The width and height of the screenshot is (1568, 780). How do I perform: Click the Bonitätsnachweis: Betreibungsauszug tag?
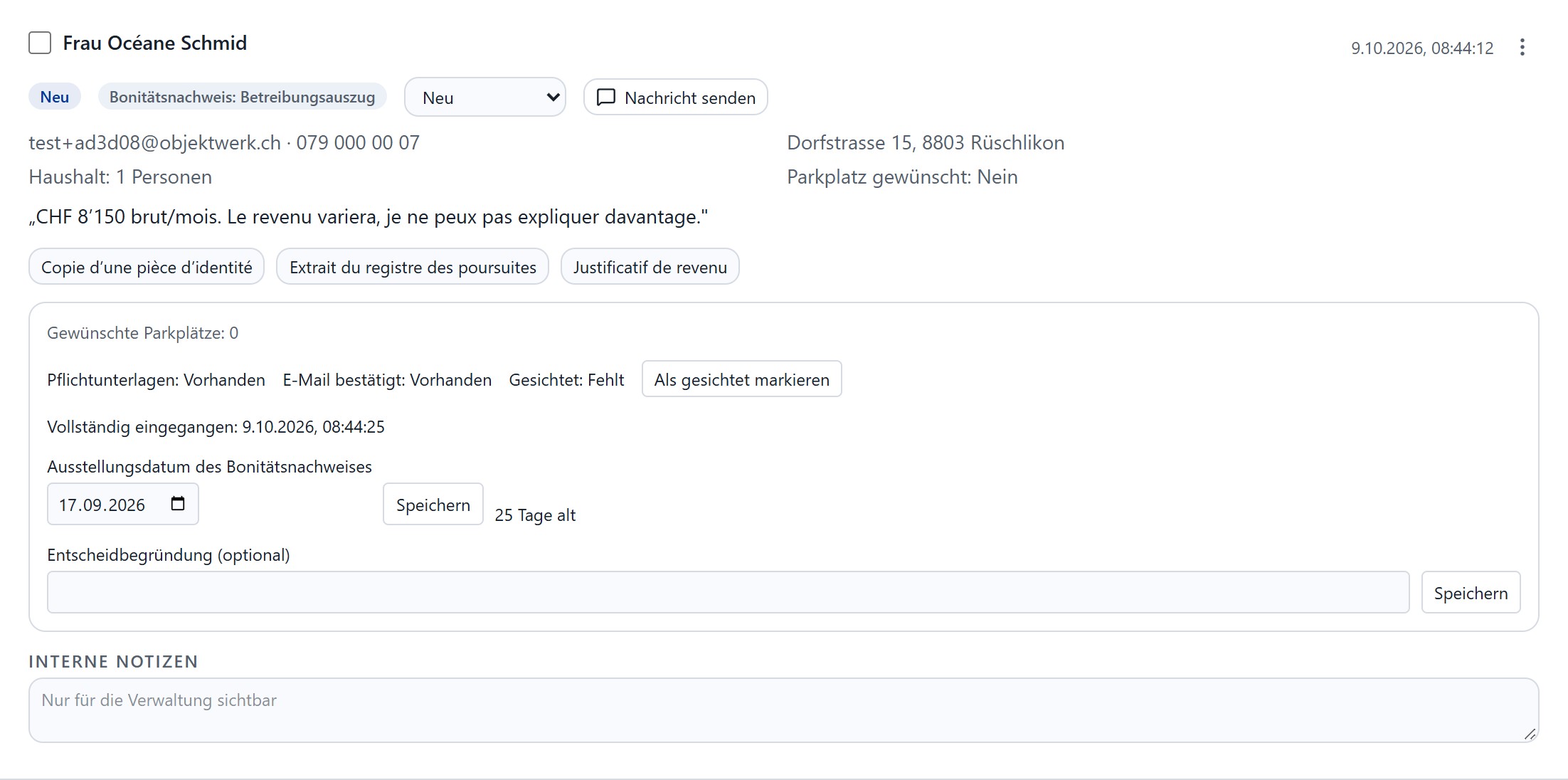pos(242,97)
